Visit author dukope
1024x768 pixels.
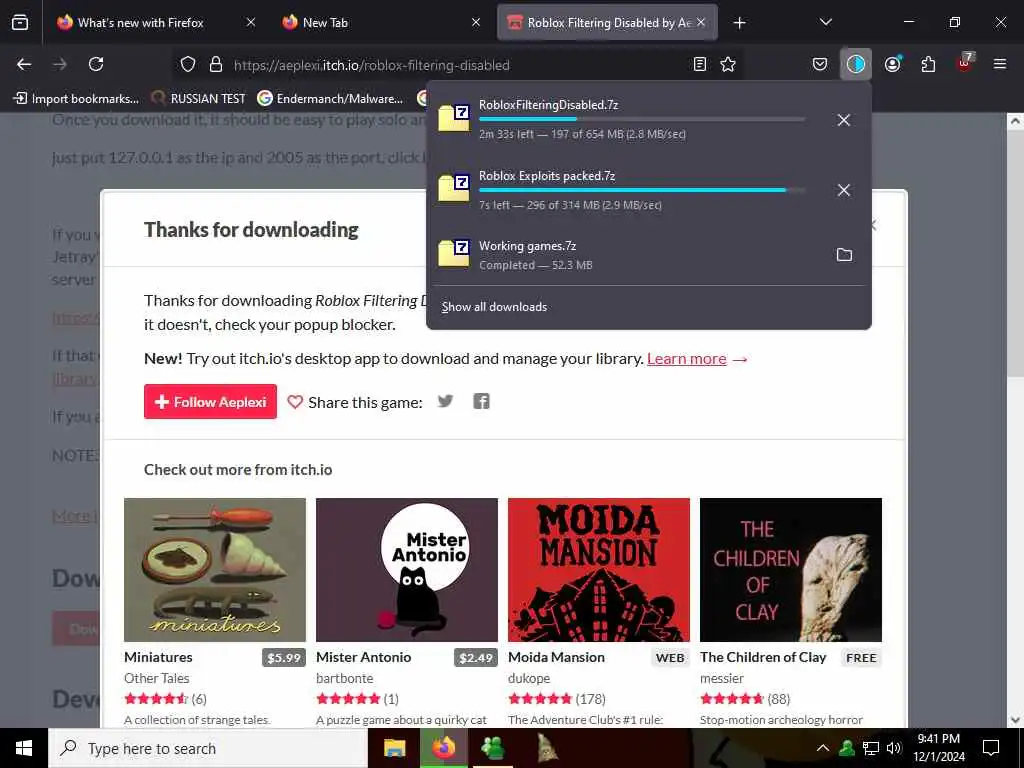point(529,679)
